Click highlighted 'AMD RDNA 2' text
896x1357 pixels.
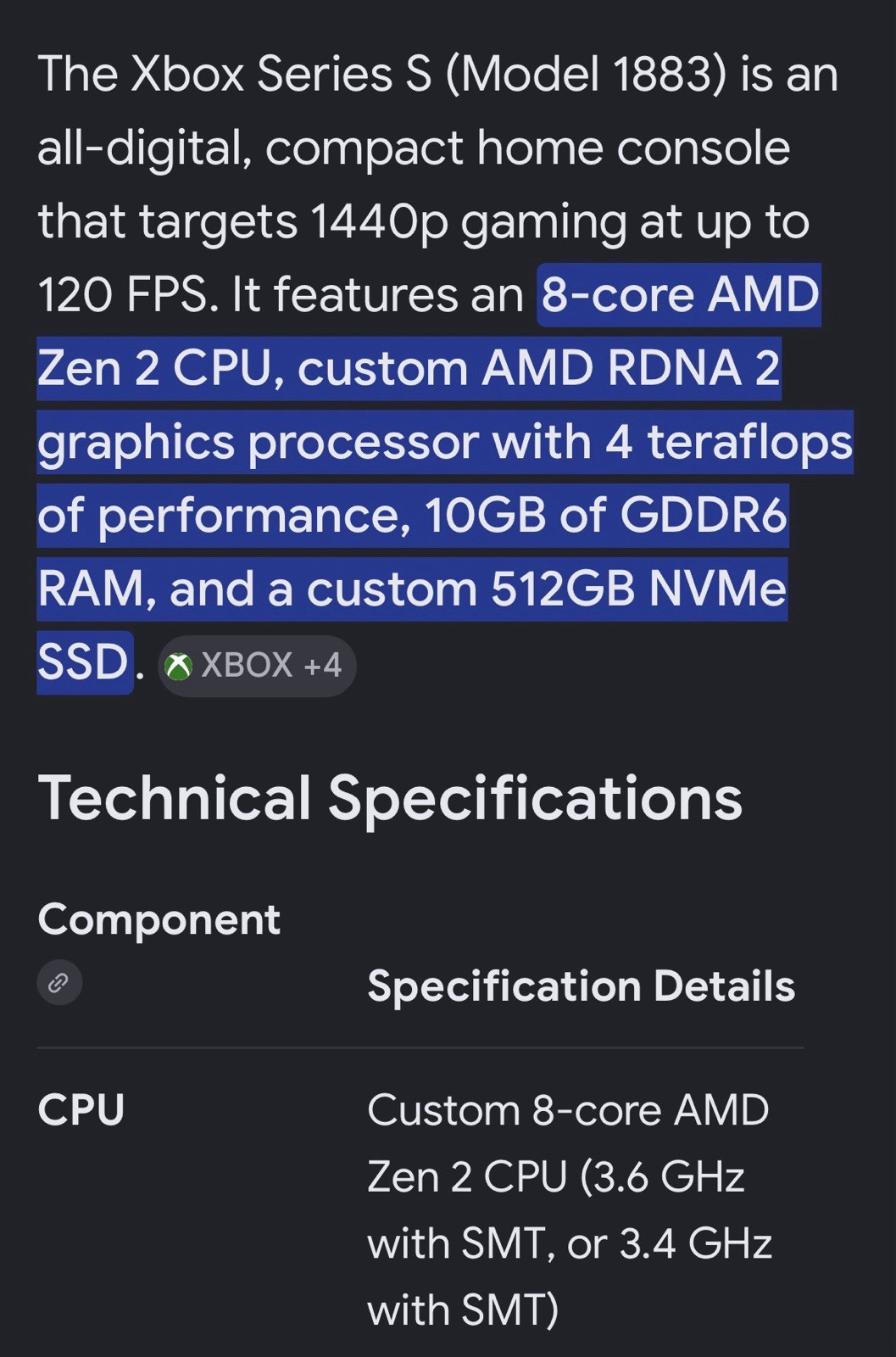[x=632, y=369]
